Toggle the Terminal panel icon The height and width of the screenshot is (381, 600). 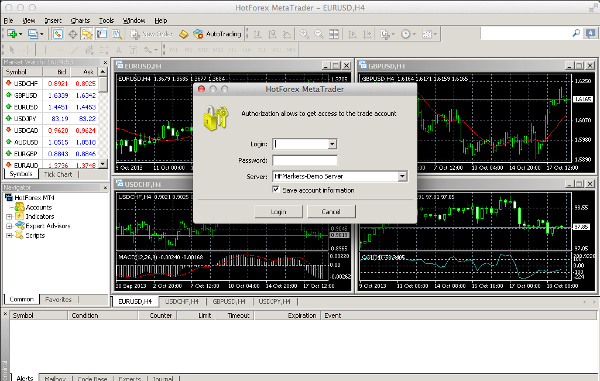[101, 34]
